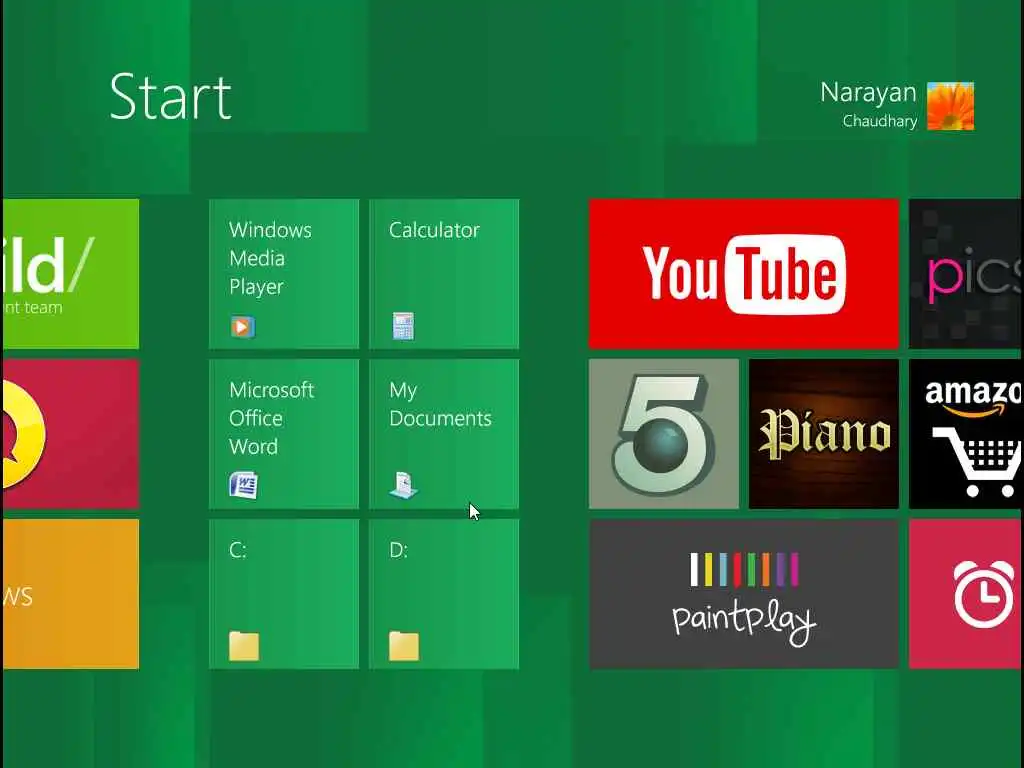Click the C: tile label
Screen dimensions: 1024x768
(x=238, y=551)
